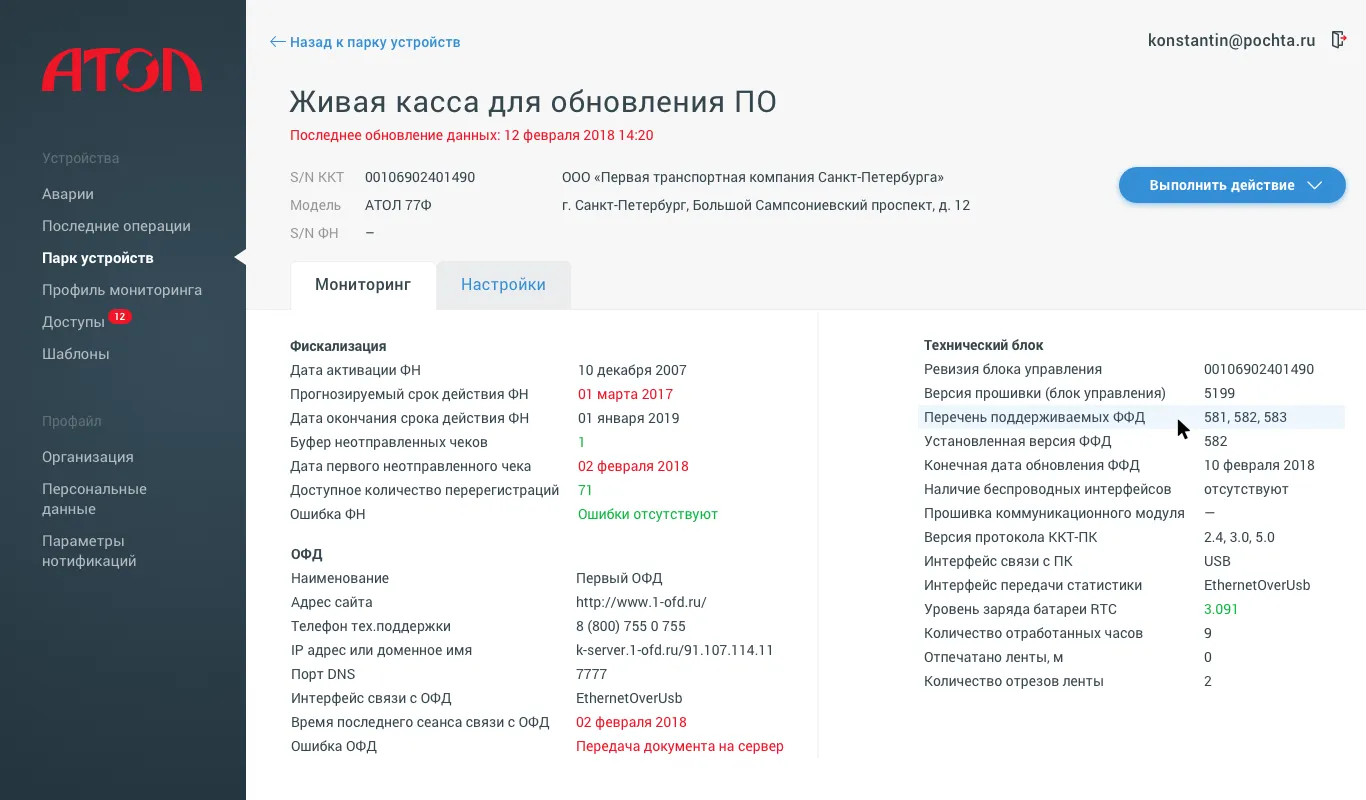Click the ATOL logo
Image resolution: width=1366 pixels, height=800 pixels.
(122, 70)
